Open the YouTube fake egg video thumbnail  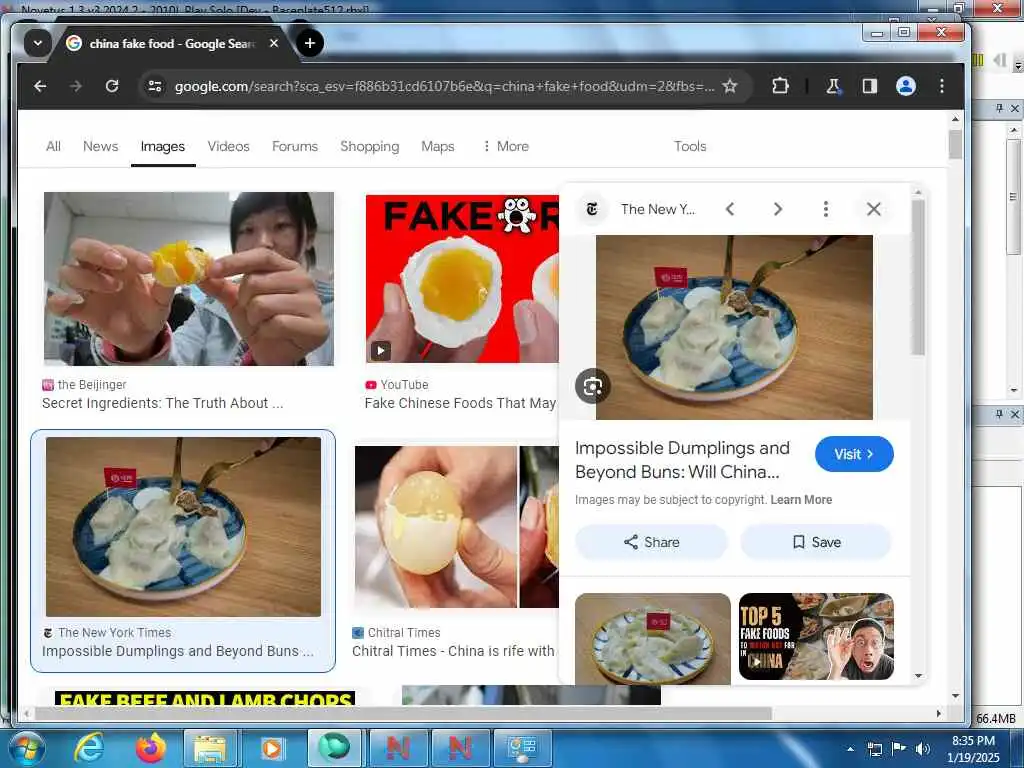click(x=462, y=279)
